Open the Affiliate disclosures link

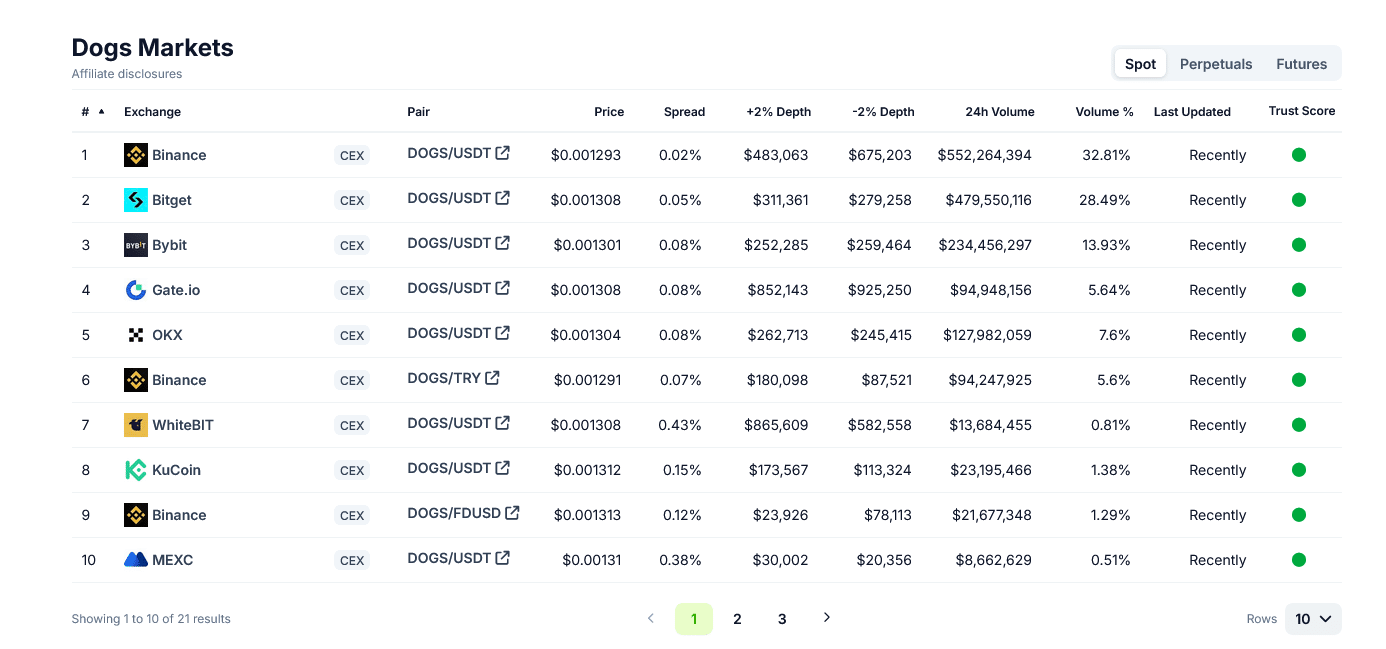127,74
